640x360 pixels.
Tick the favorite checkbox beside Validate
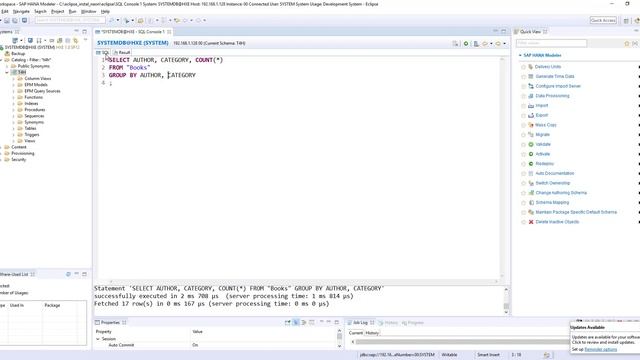523,145
